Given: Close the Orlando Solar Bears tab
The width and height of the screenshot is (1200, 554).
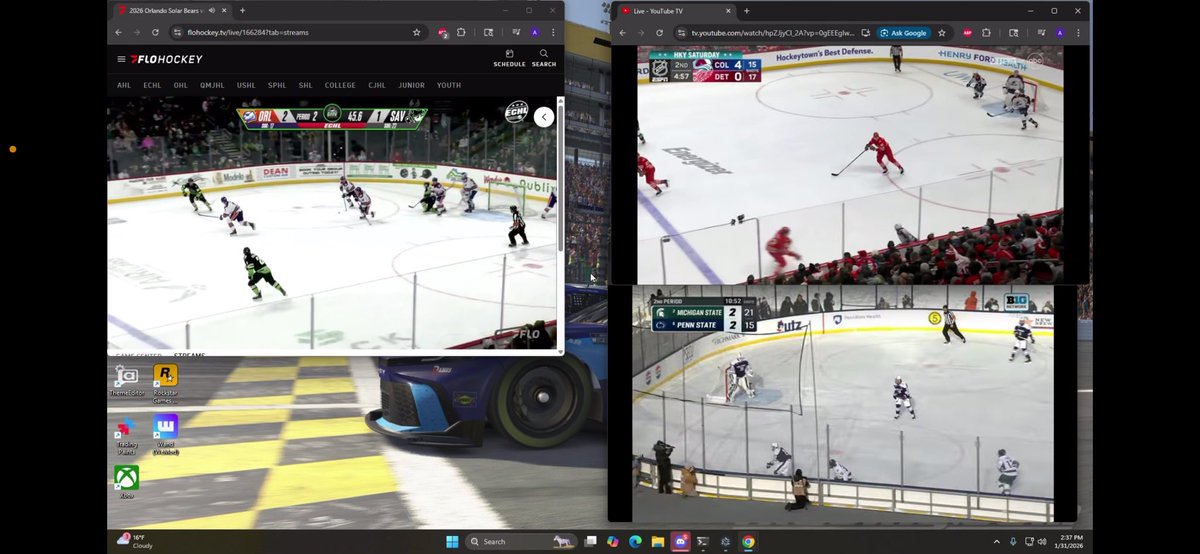Looking at the screenshot, I should tap(225, 10).
